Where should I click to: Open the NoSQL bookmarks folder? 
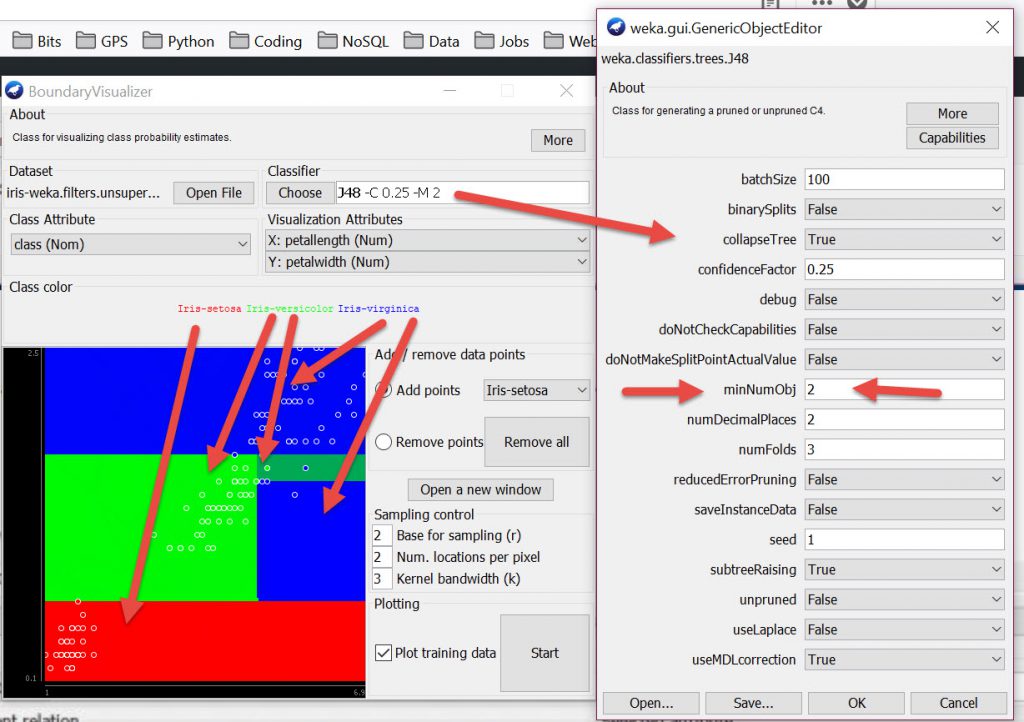[x=358, y=41]
